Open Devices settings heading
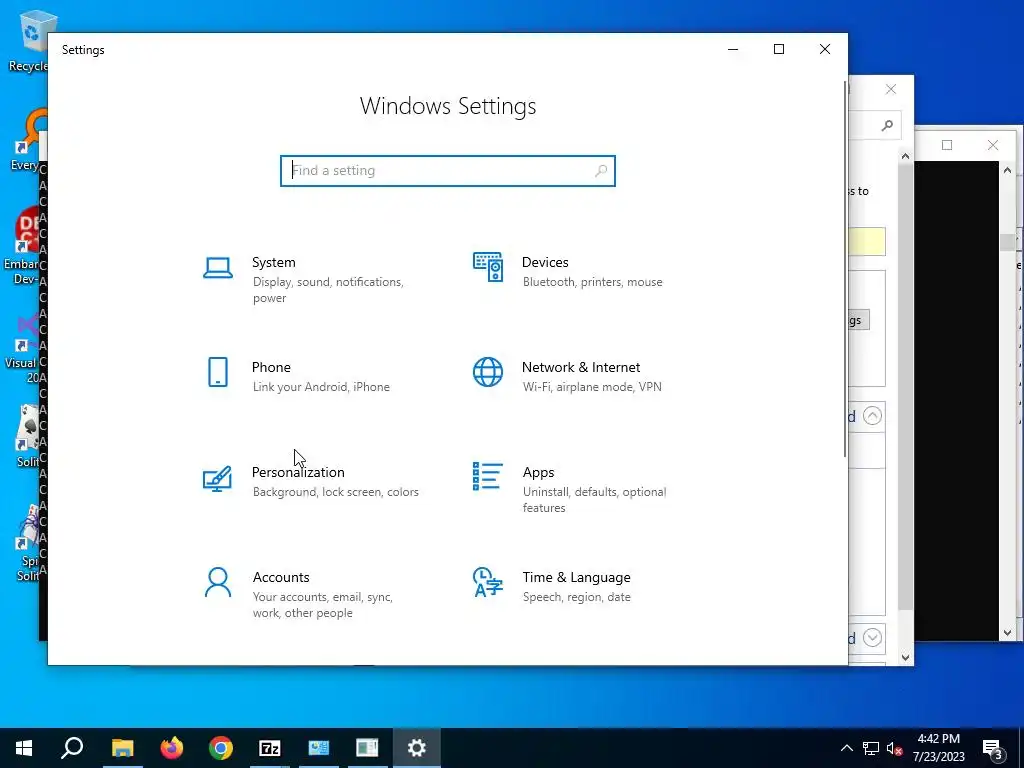This screenshot has width=1024, height=768. pos(545,262)
